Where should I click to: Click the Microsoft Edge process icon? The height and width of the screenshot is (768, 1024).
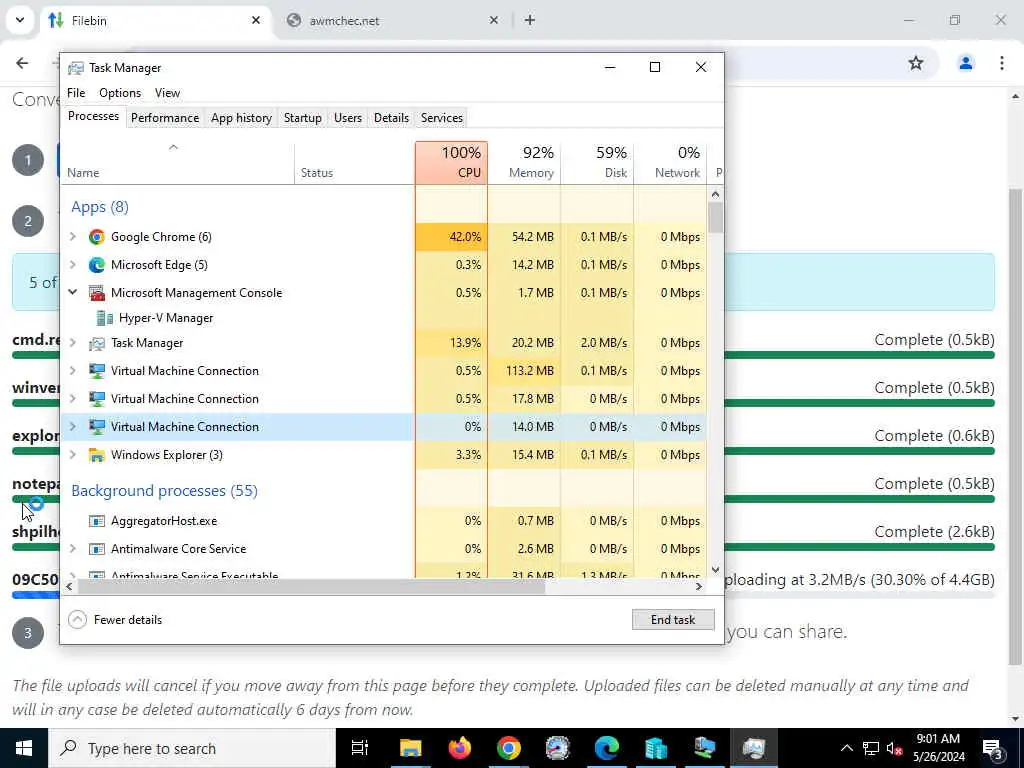coord(97,265)
